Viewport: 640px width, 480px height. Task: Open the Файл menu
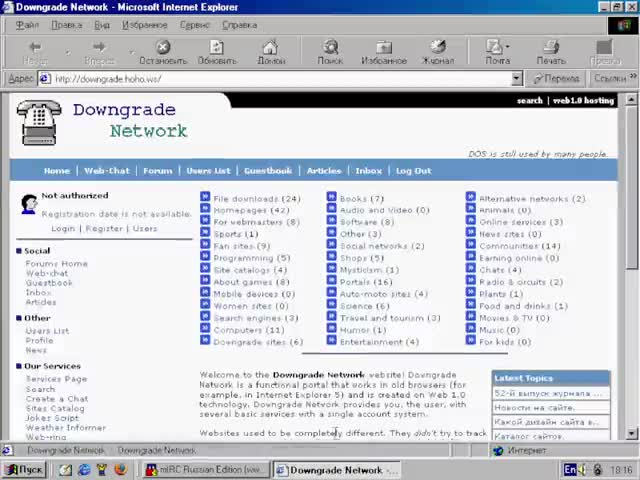point(27,24)
